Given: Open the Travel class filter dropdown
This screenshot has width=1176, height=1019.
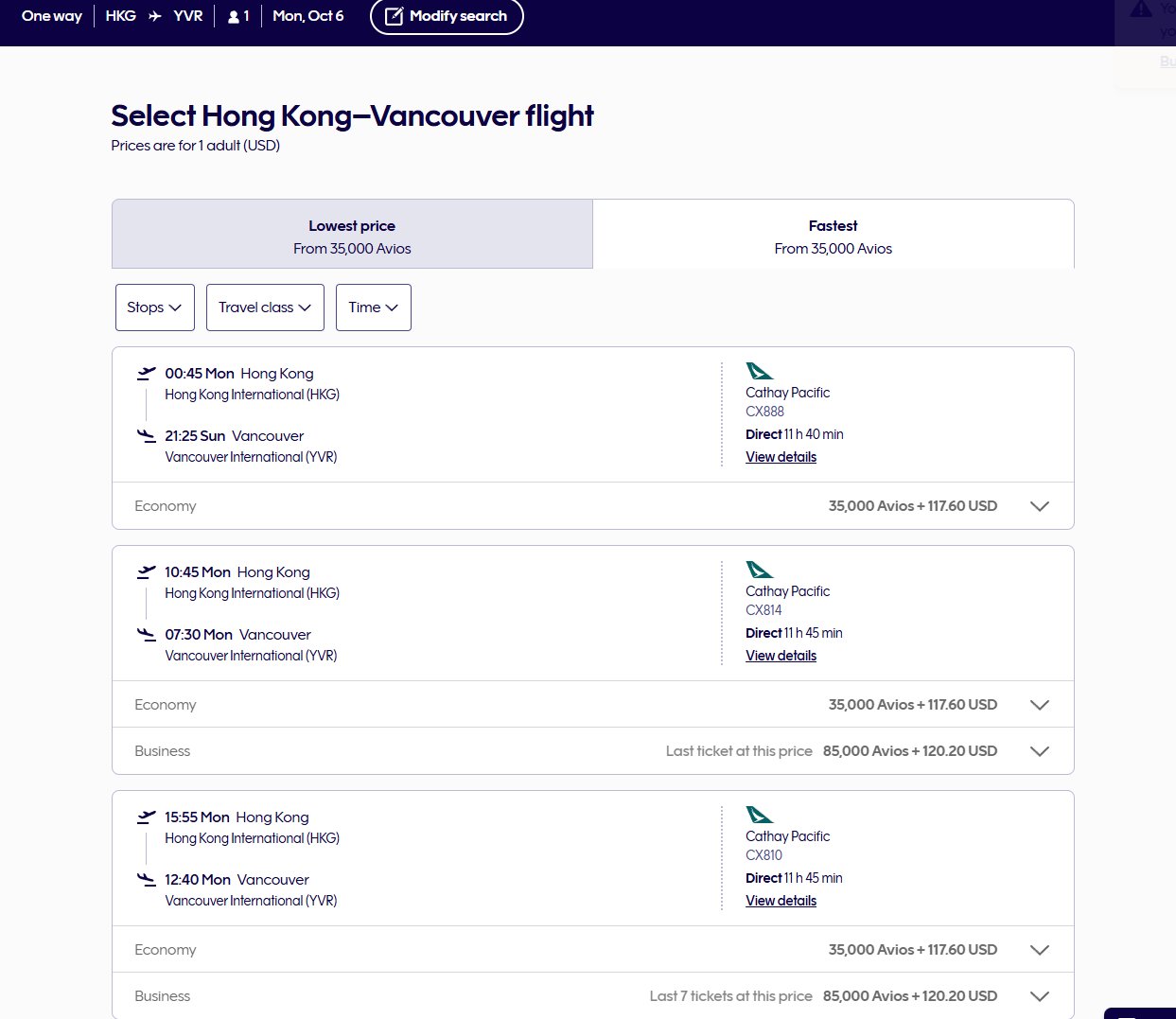Looking at the screenshot, I should coord(265,307).
